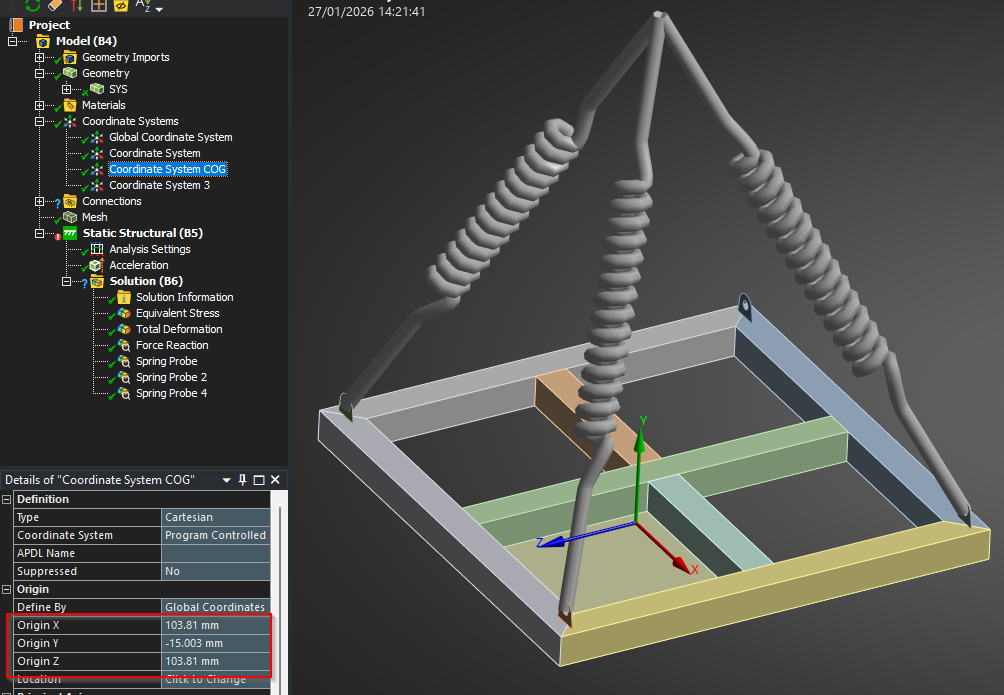
Task: Expand the Geometry Imports tree node
Action: (40, 57)
